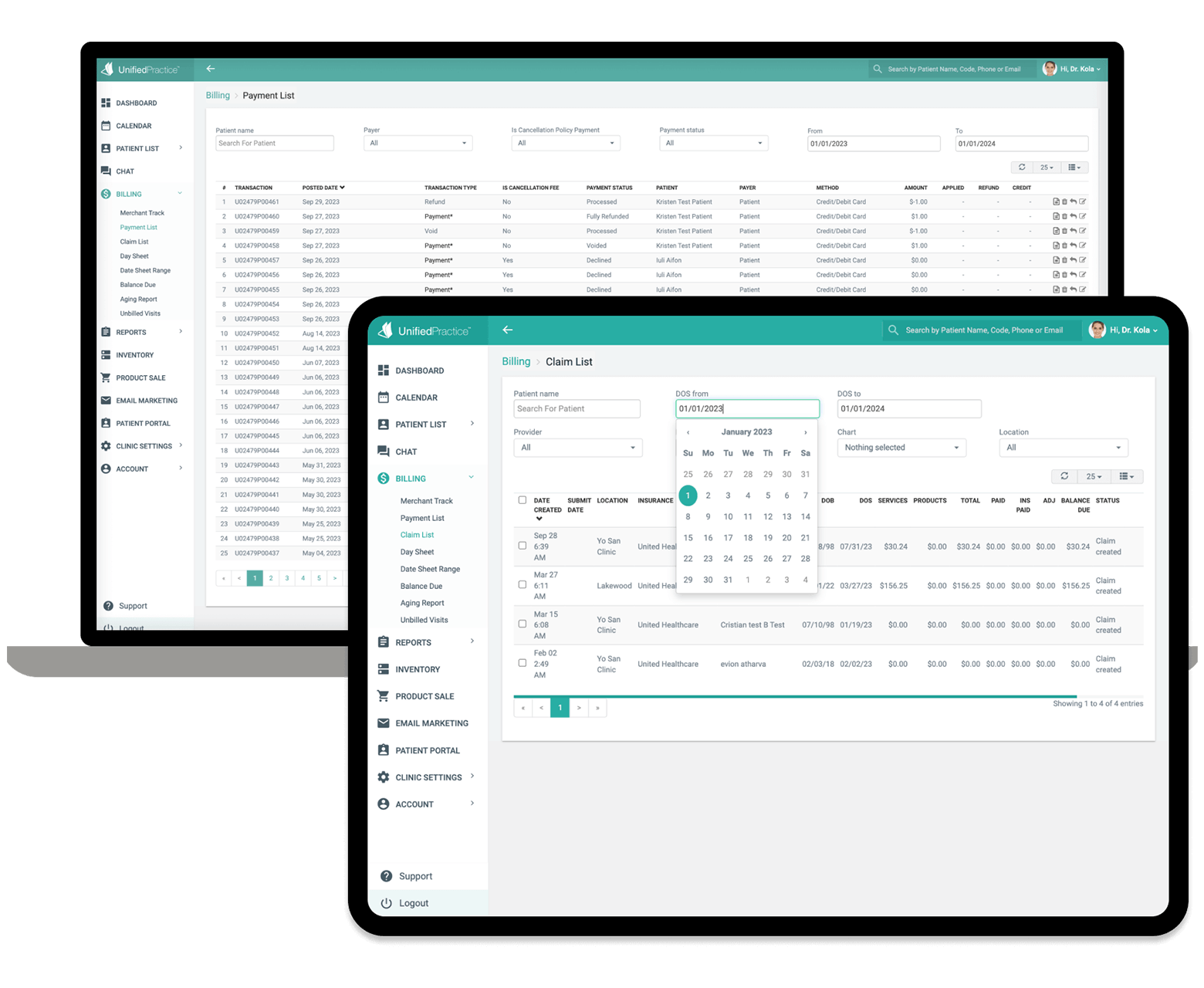Open the page size 25 dropdown above the claims table

[x=1094, y=476]
